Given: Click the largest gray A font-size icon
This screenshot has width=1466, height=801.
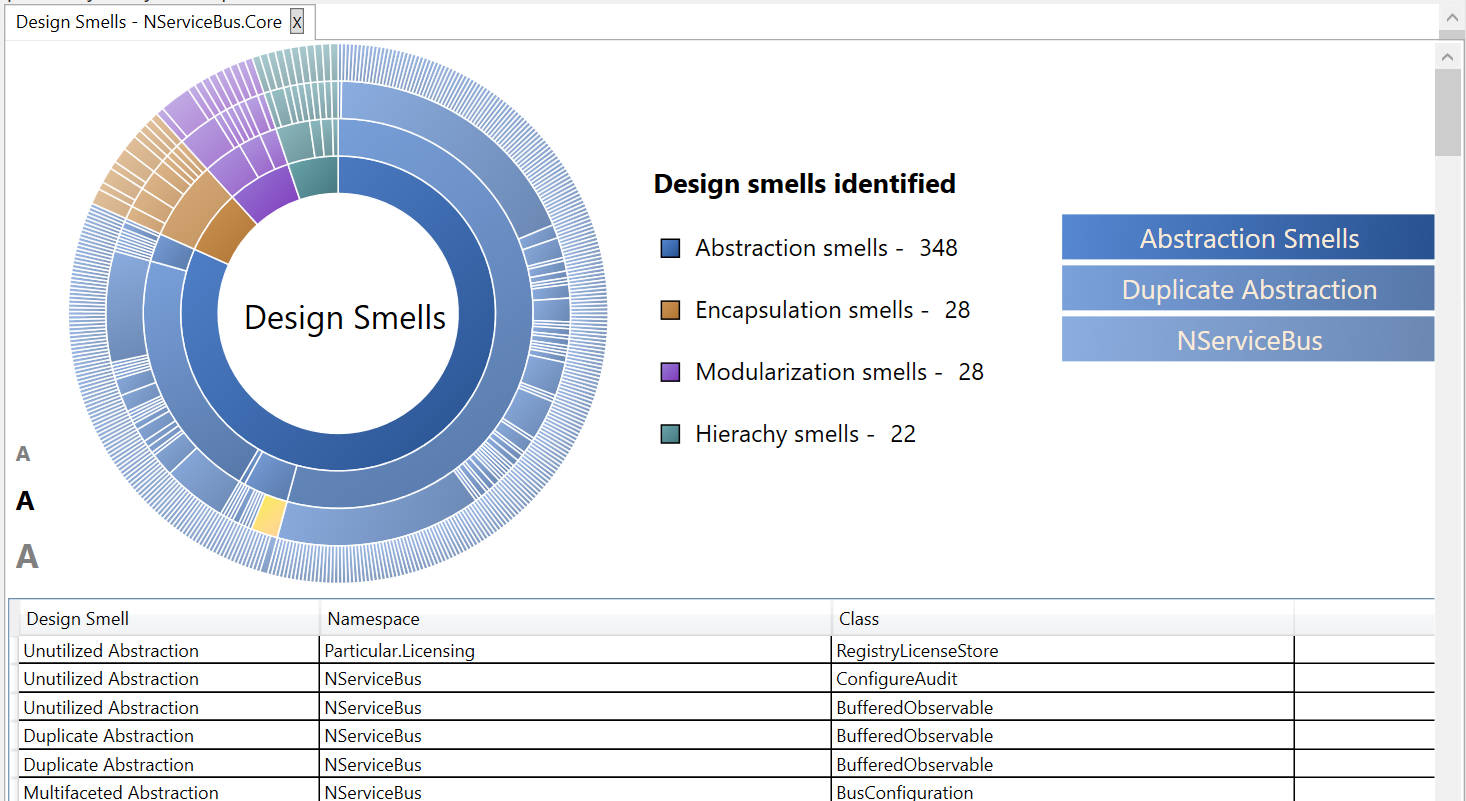Looking at the screenshot, I should click(27, 556).
